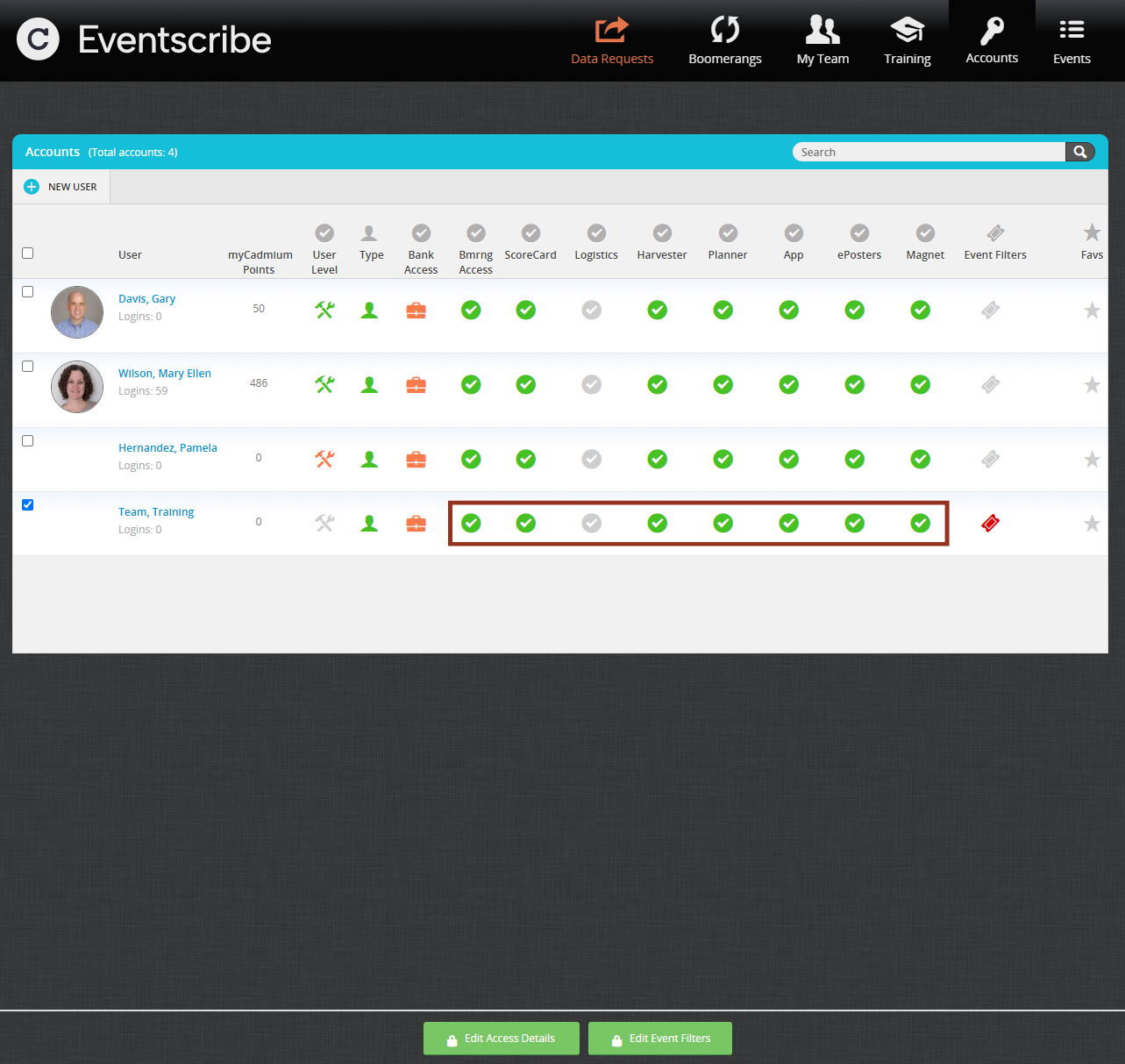The width and height of the screenshot is (1125, 1064).
Task: Click User Level header check icon
Action: [324, 232]
